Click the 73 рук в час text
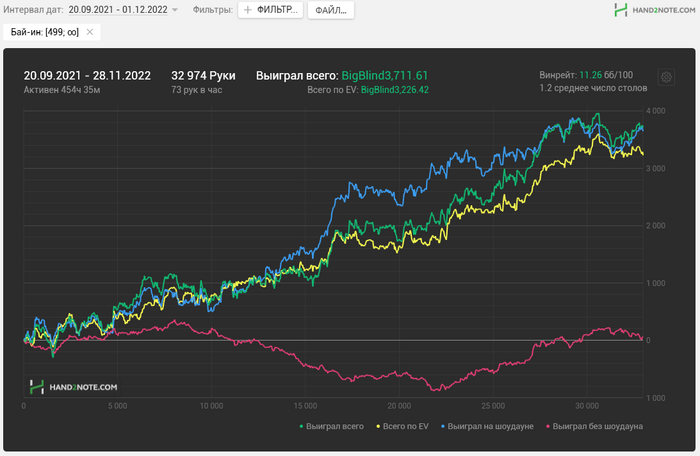 (196, 90)
